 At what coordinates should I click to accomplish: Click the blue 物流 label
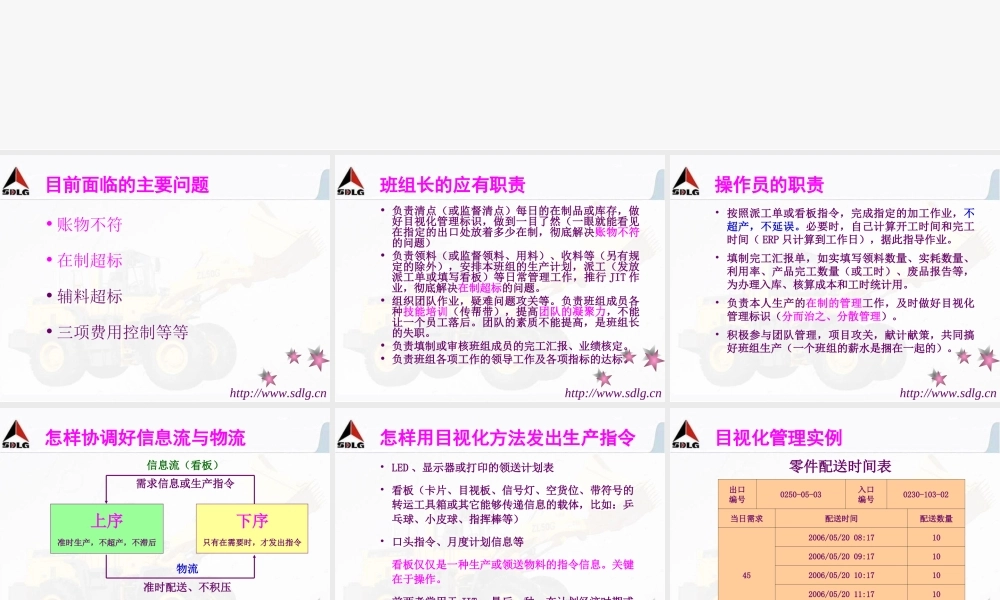click(187, 569)
